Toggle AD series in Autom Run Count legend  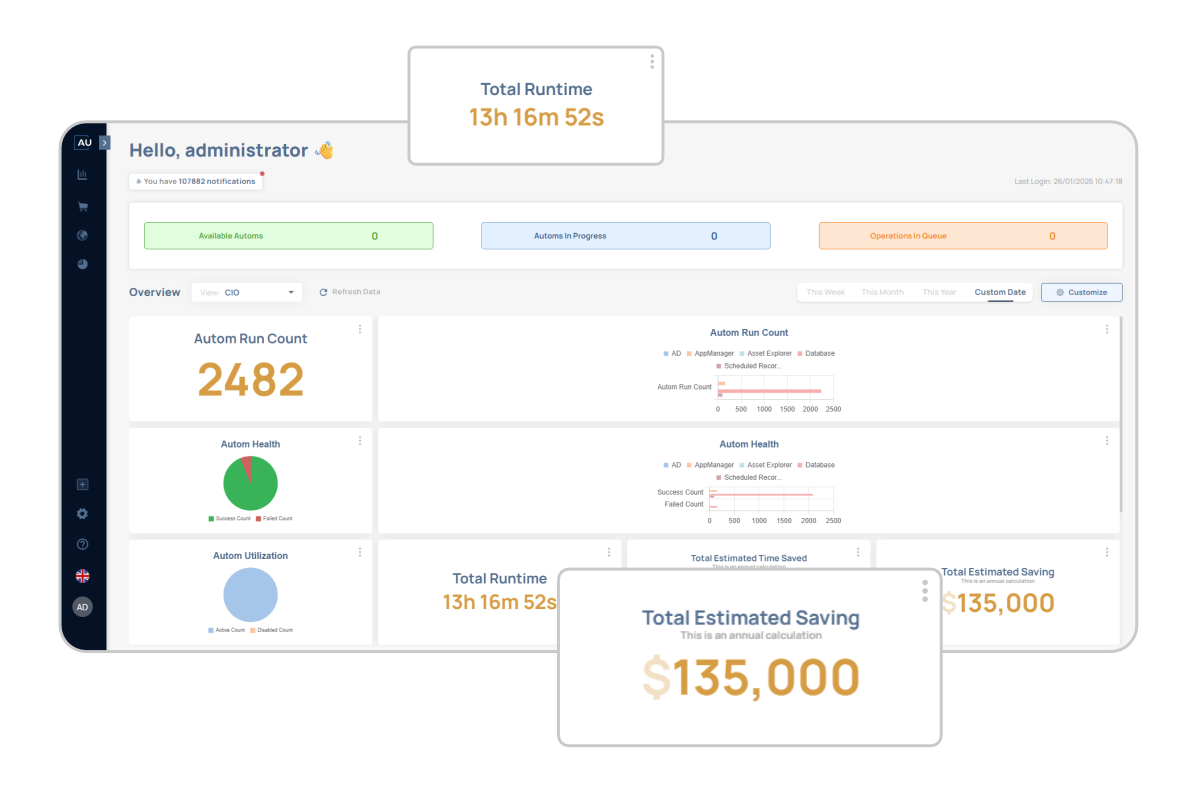672,353
